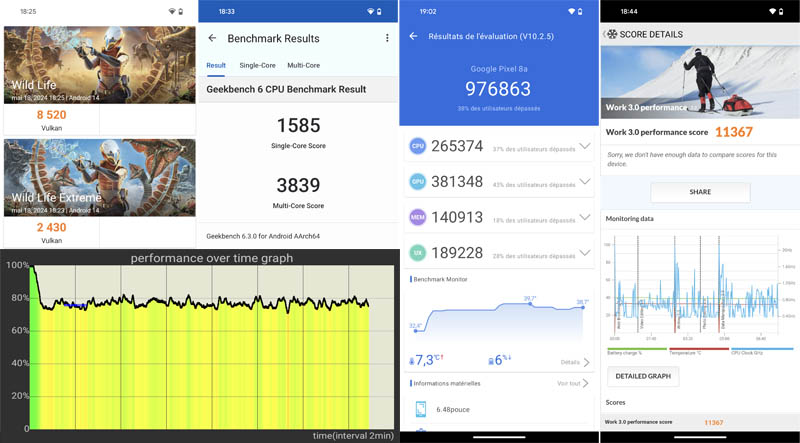Tap the MEM badge icon

tap(418, 217)
